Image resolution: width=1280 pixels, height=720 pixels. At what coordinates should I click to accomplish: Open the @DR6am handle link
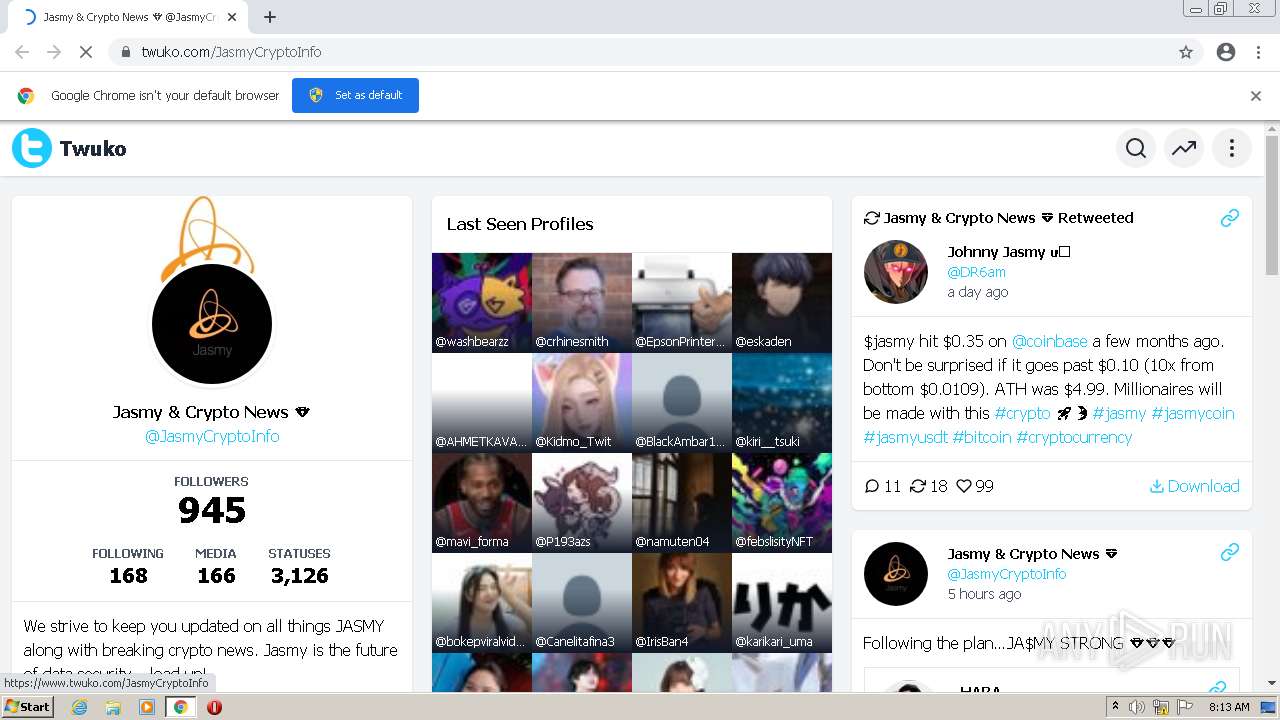click(x=976, y=272)
